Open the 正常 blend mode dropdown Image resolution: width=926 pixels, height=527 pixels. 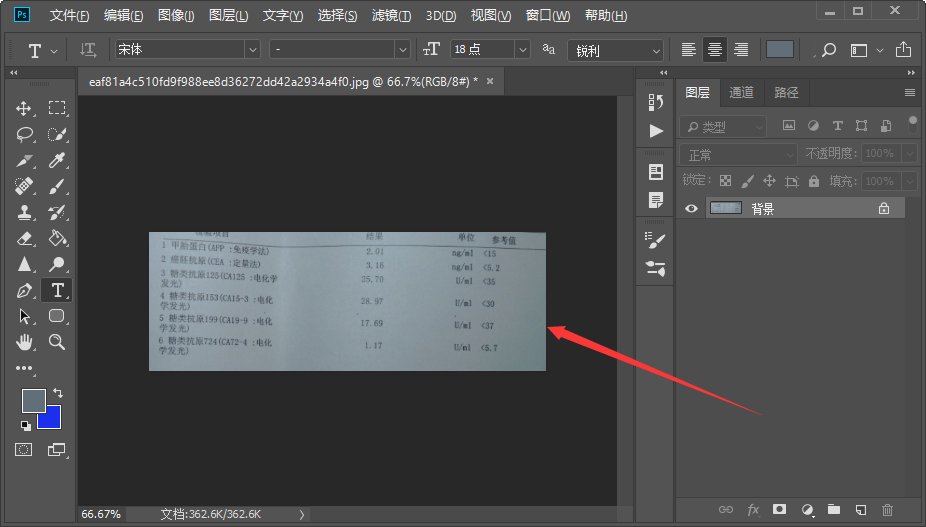point(738,155)
